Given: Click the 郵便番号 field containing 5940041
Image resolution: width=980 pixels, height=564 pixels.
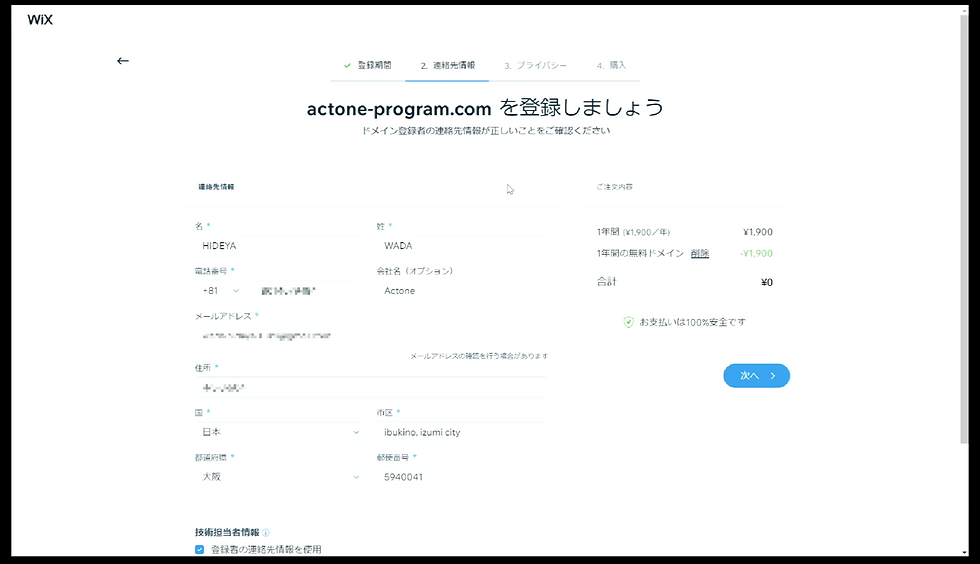Looking at the screenshot, I should pos(461,477).
